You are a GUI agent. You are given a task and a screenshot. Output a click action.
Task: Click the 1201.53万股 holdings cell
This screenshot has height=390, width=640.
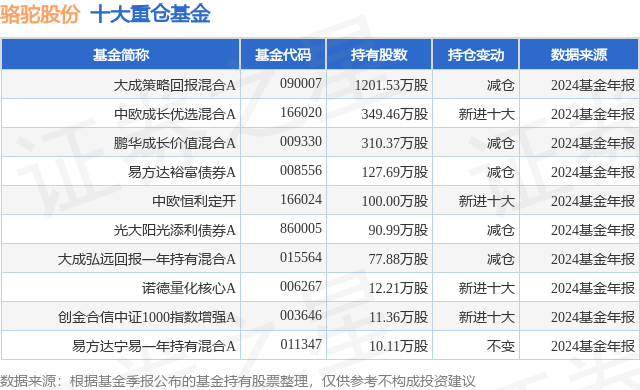coord(391,85)
